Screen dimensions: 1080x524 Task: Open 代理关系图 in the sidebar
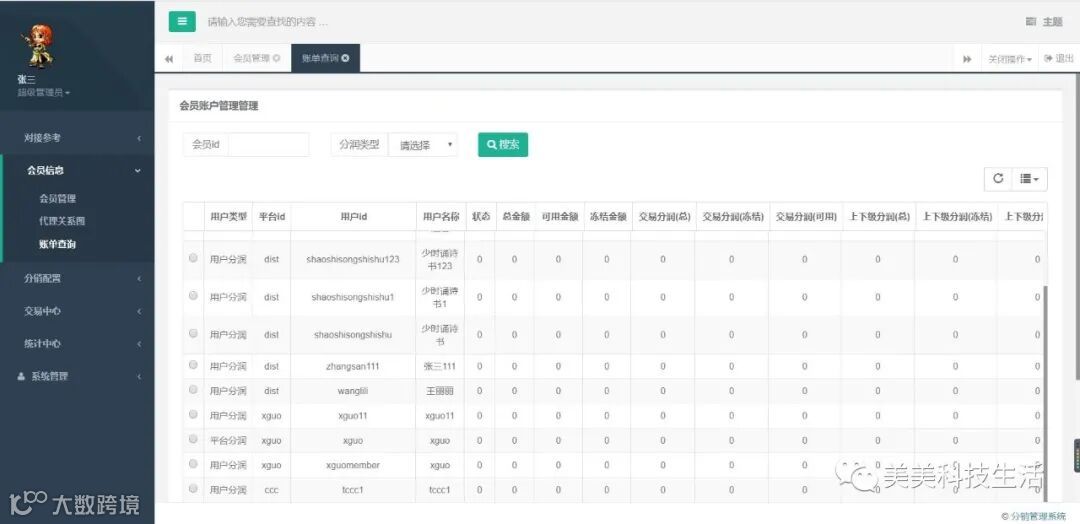[x=62, y=221]
